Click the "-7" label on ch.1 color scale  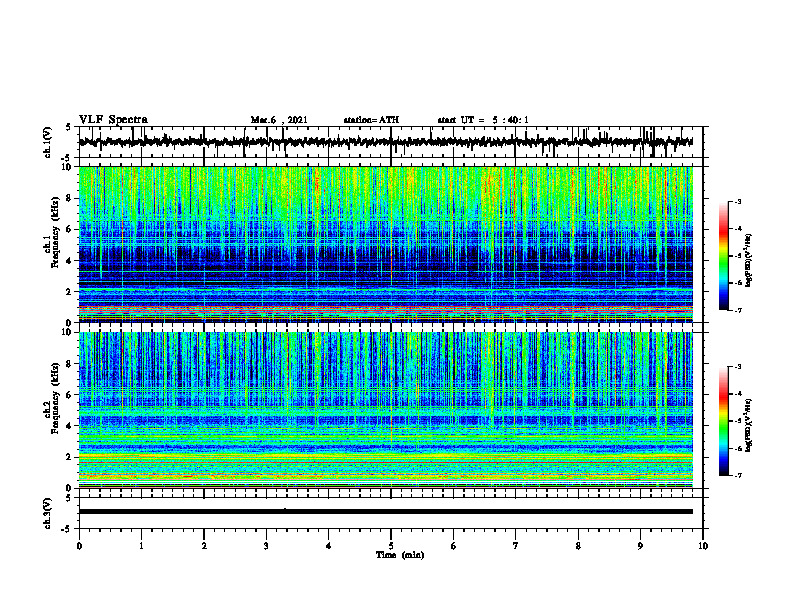click(738, 310)
